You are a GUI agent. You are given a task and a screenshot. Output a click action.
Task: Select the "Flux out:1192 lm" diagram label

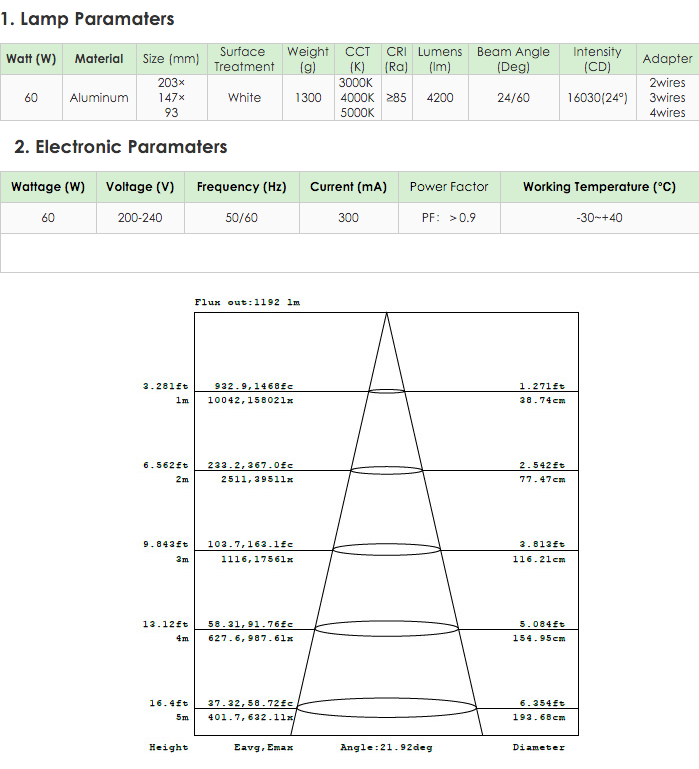click(x=247, y=302)
